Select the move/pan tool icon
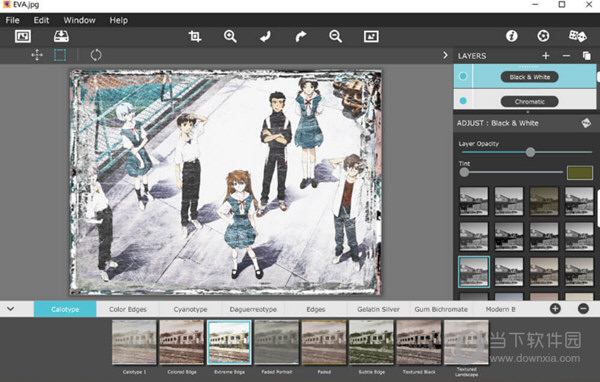Image resolution: width=600 pixels, height=382 pixels. click(37, 55)
